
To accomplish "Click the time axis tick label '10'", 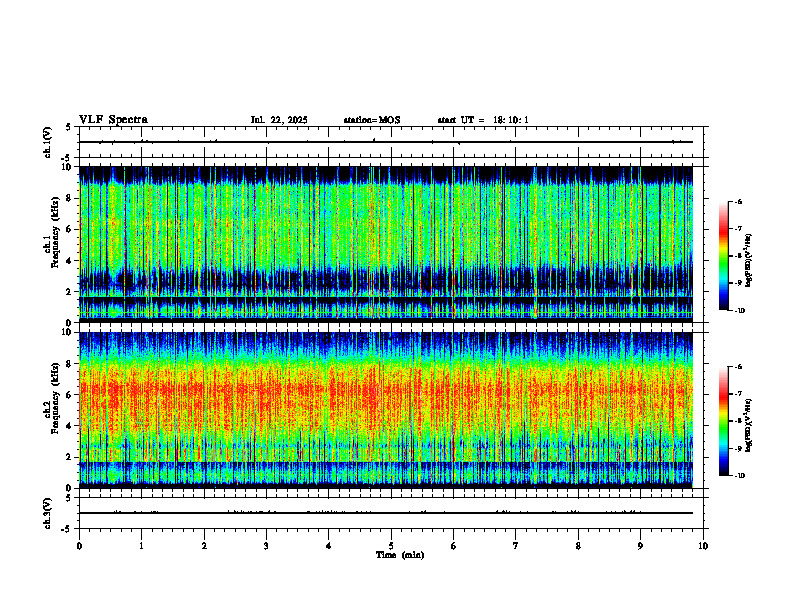I will click(x=703, y=546).
